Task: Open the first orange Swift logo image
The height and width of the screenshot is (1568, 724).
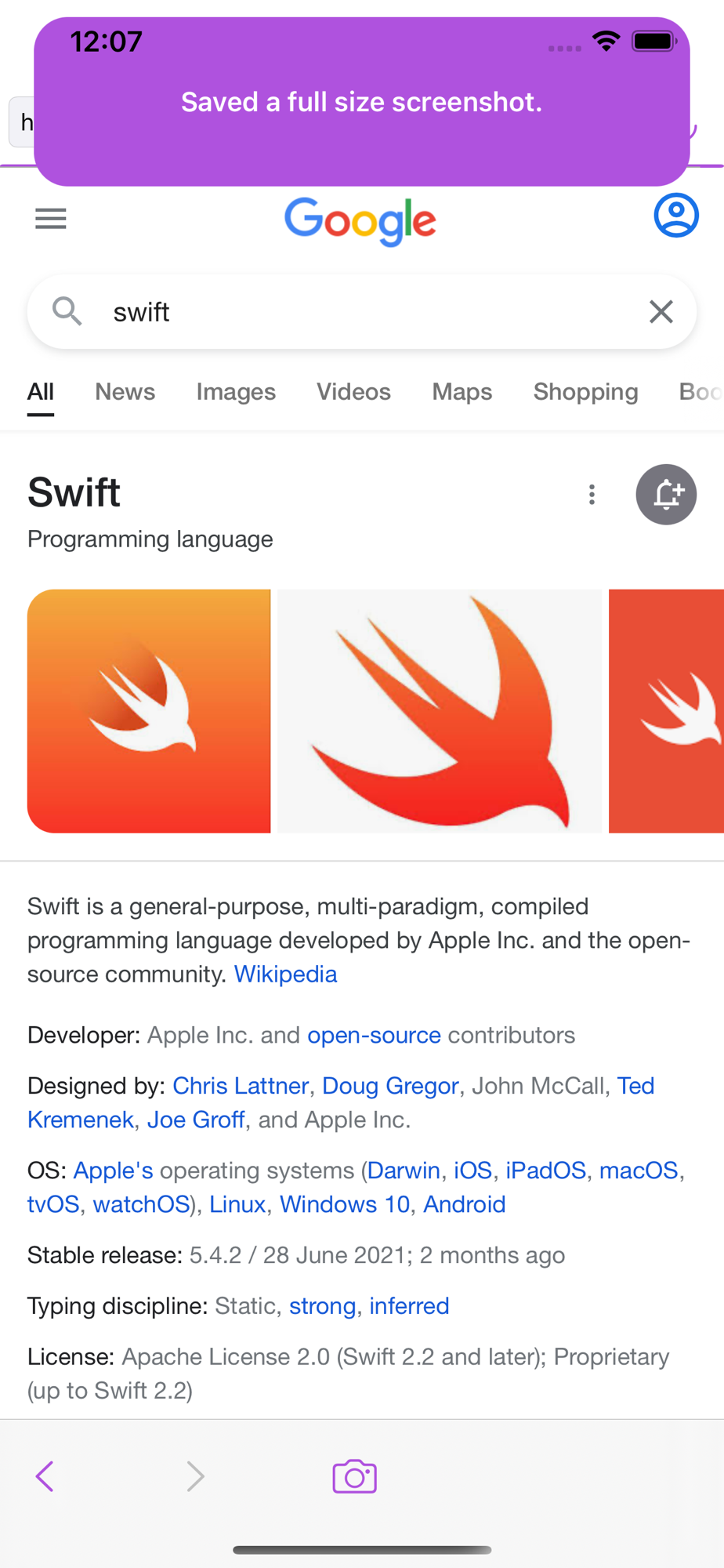Action: click(x=149, y=711)
